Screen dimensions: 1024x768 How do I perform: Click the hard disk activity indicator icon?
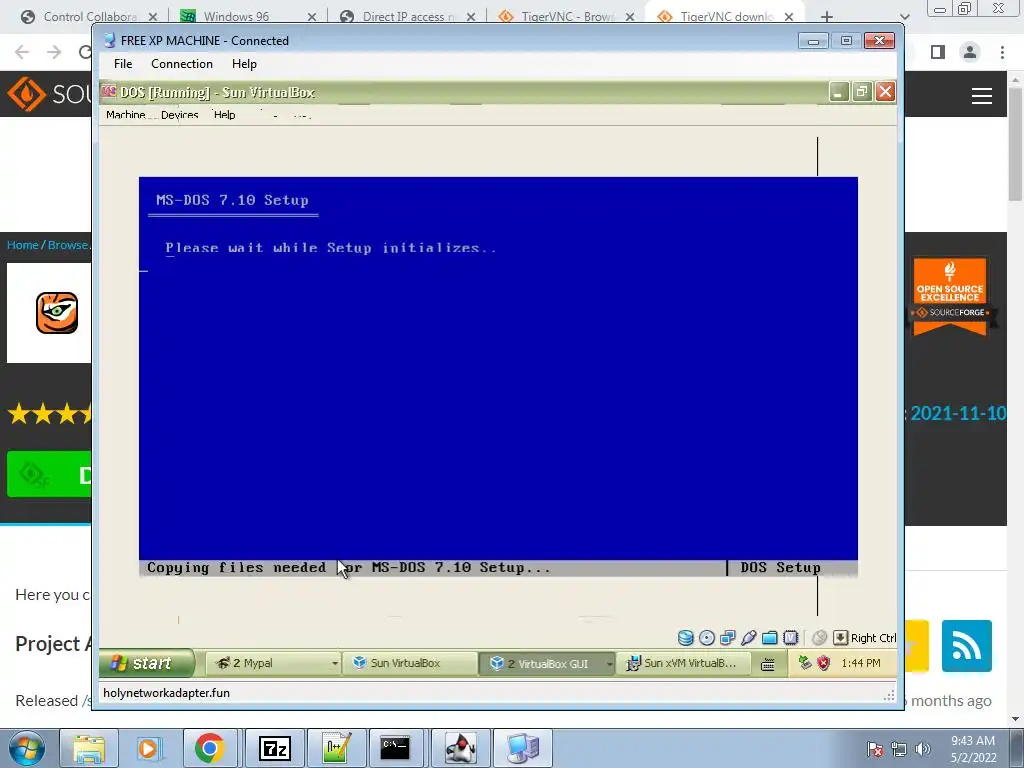click(685, 637)
